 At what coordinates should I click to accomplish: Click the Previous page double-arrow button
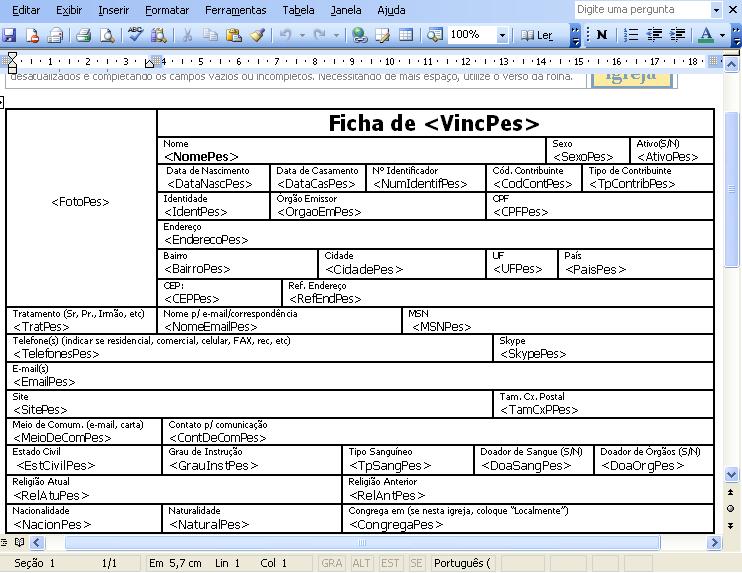pyautogui.click(x=731, y=492)
